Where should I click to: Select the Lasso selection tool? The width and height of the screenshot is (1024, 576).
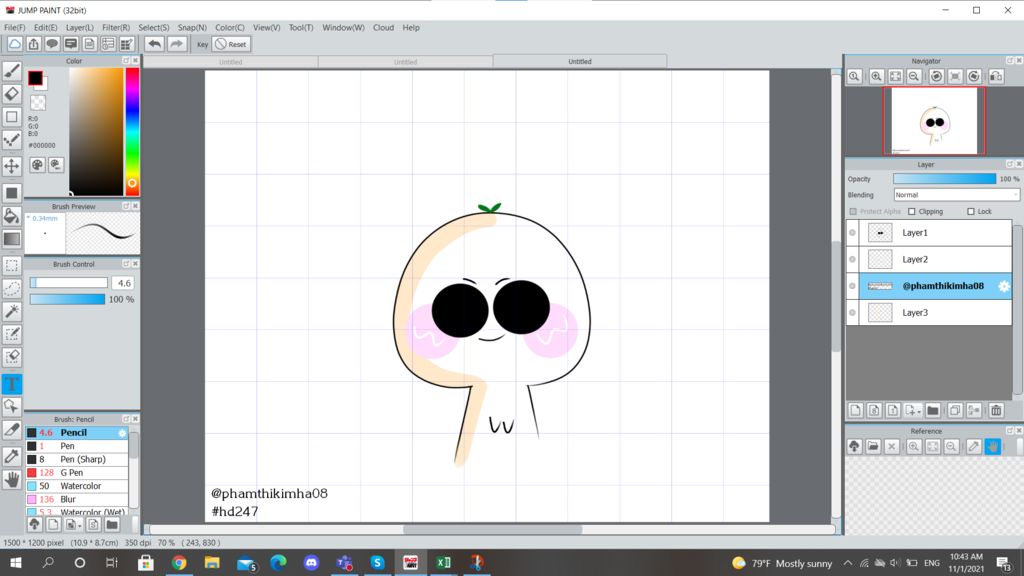point(12,288)
